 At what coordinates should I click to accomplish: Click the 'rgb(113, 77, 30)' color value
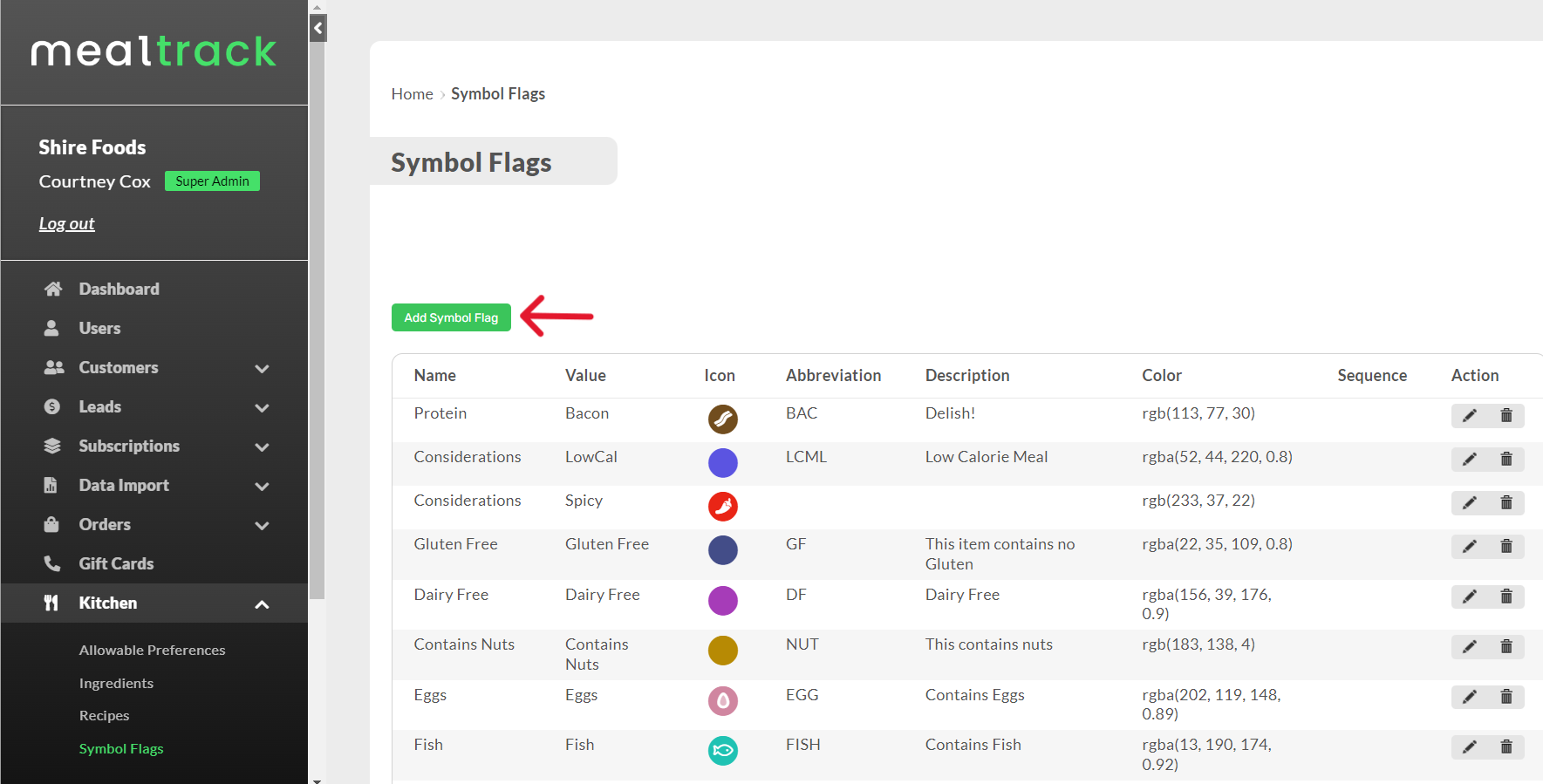click(1198, 413)
